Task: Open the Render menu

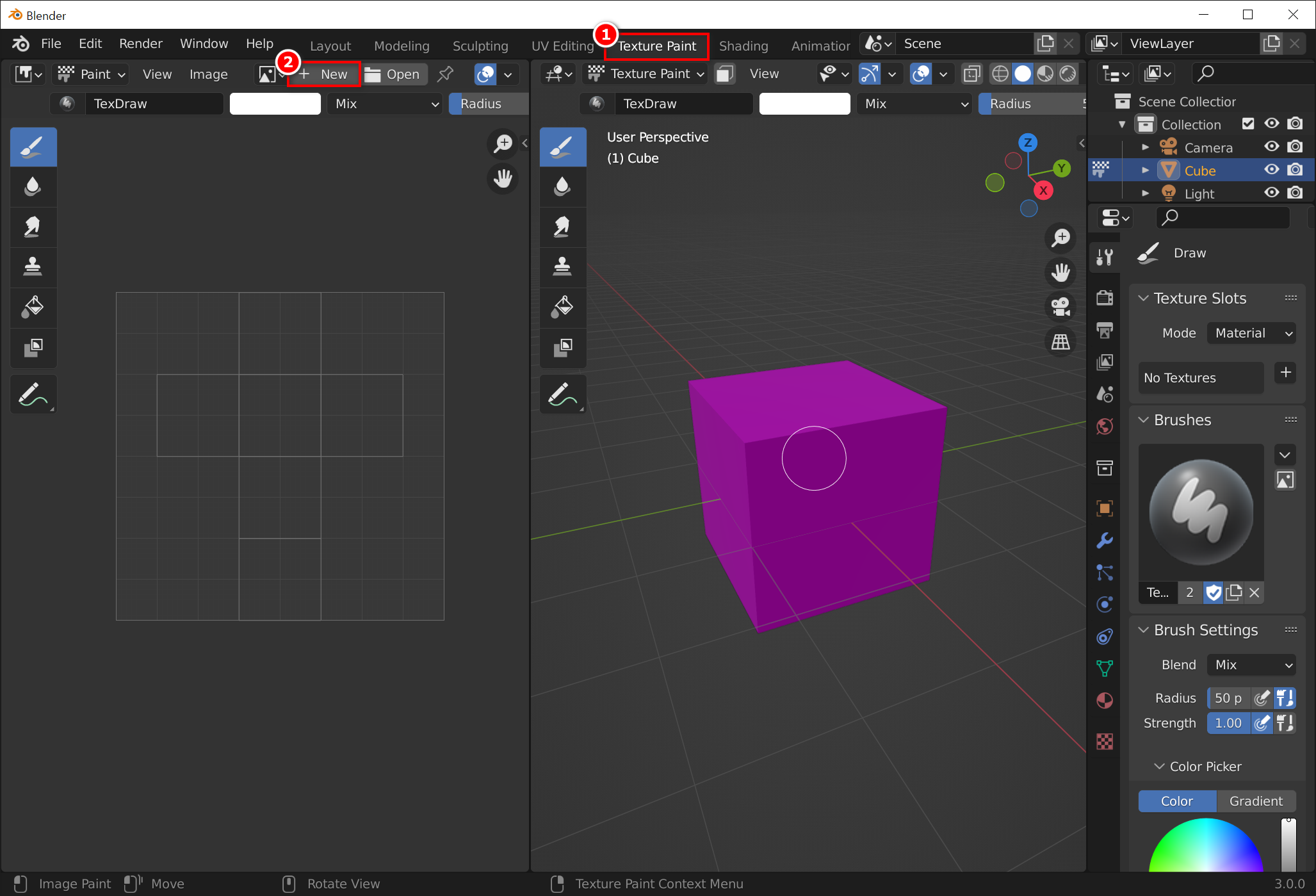Action: [140, 44]
